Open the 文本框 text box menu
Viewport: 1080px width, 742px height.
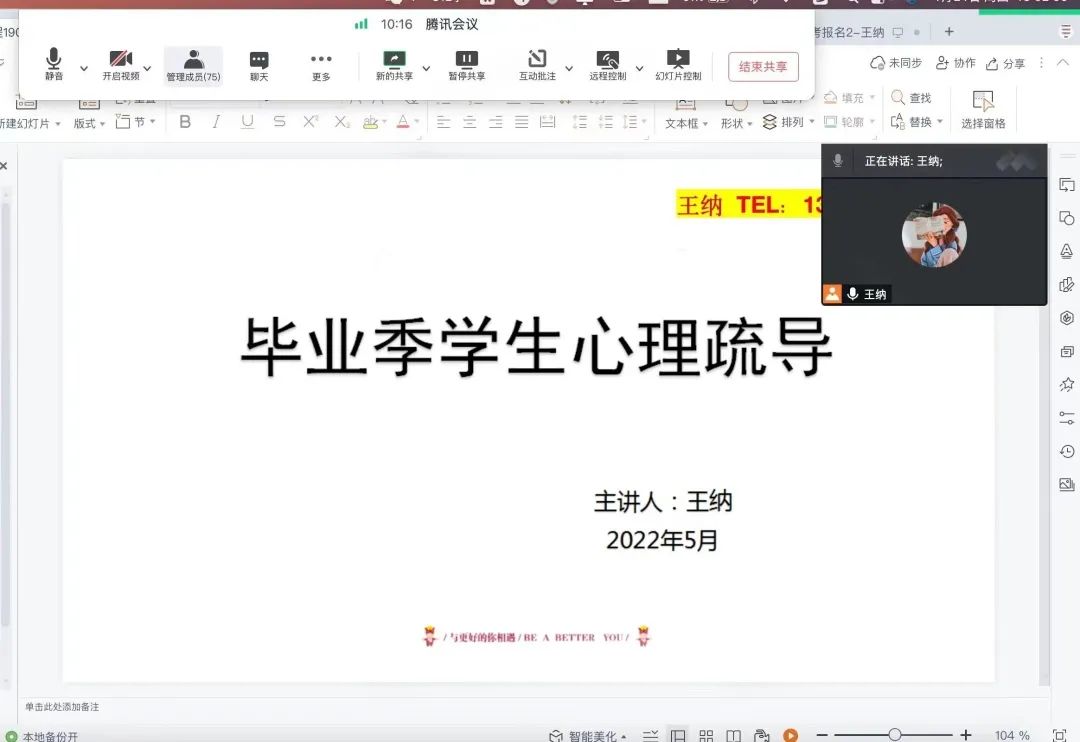pyautogui.click(x=686, y=122)
